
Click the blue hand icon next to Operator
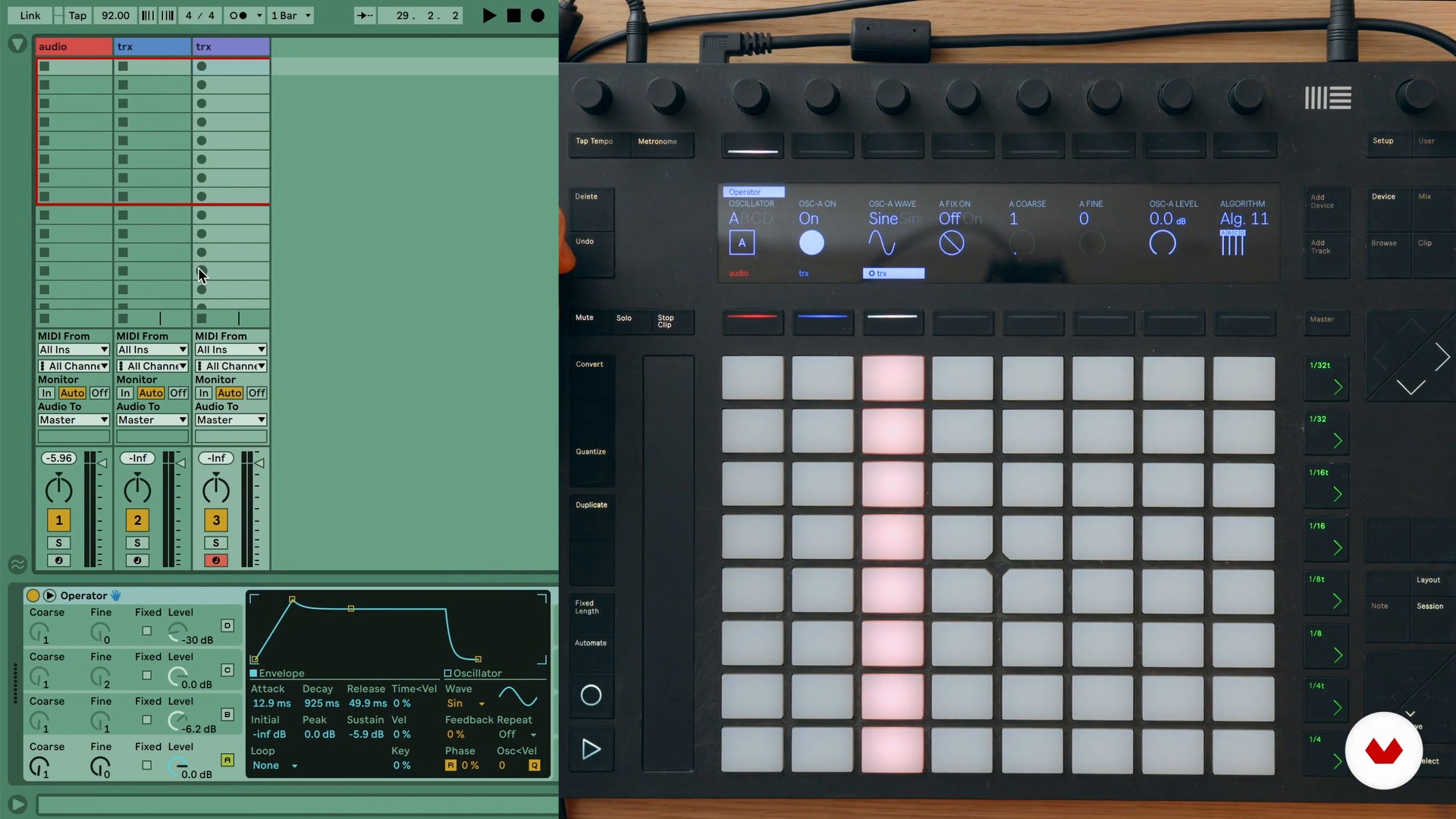tap(116, 595)
